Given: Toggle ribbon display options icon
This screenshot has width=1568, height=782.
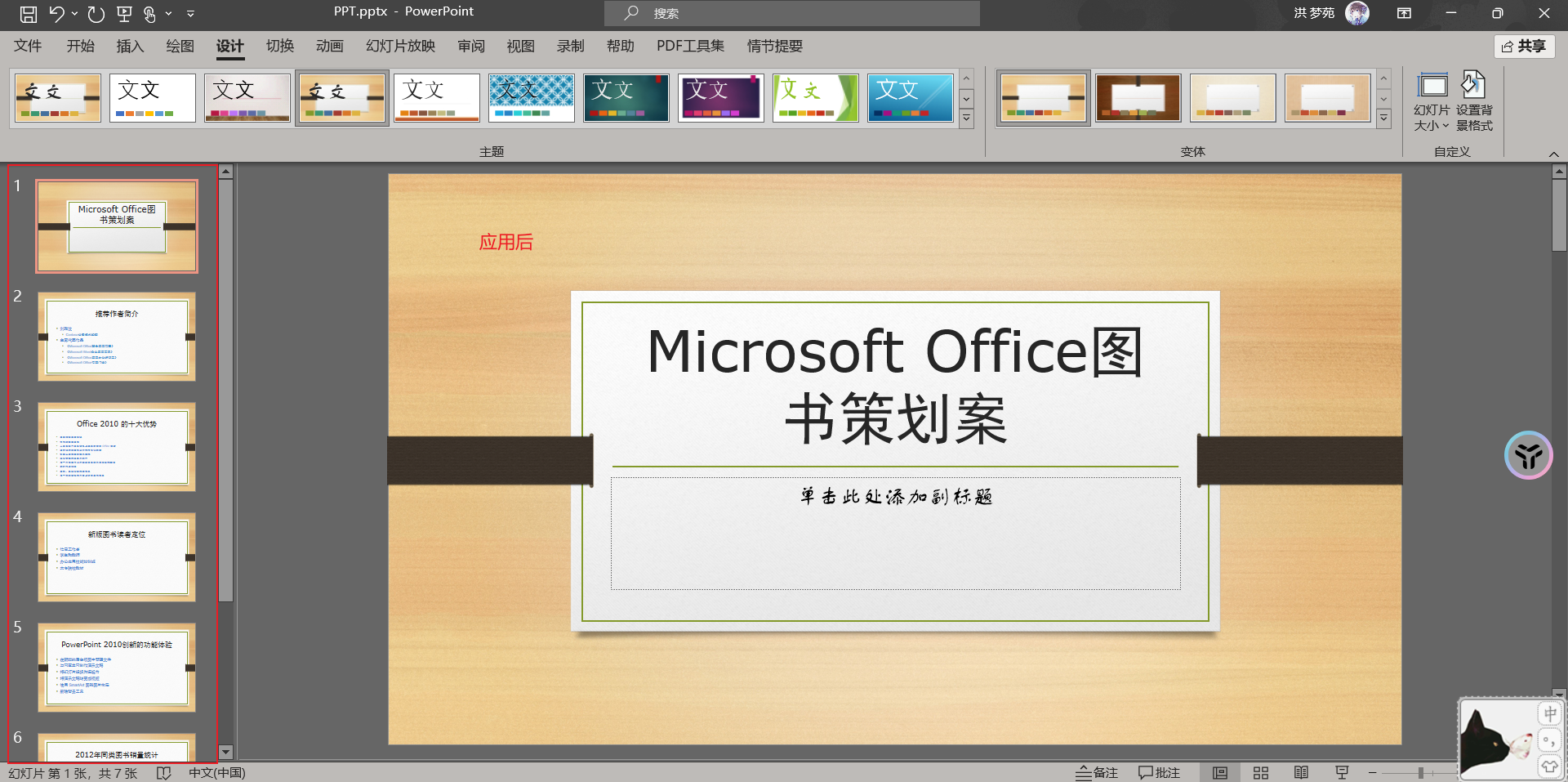Looking at the screenshot, I should (1404, 13).
